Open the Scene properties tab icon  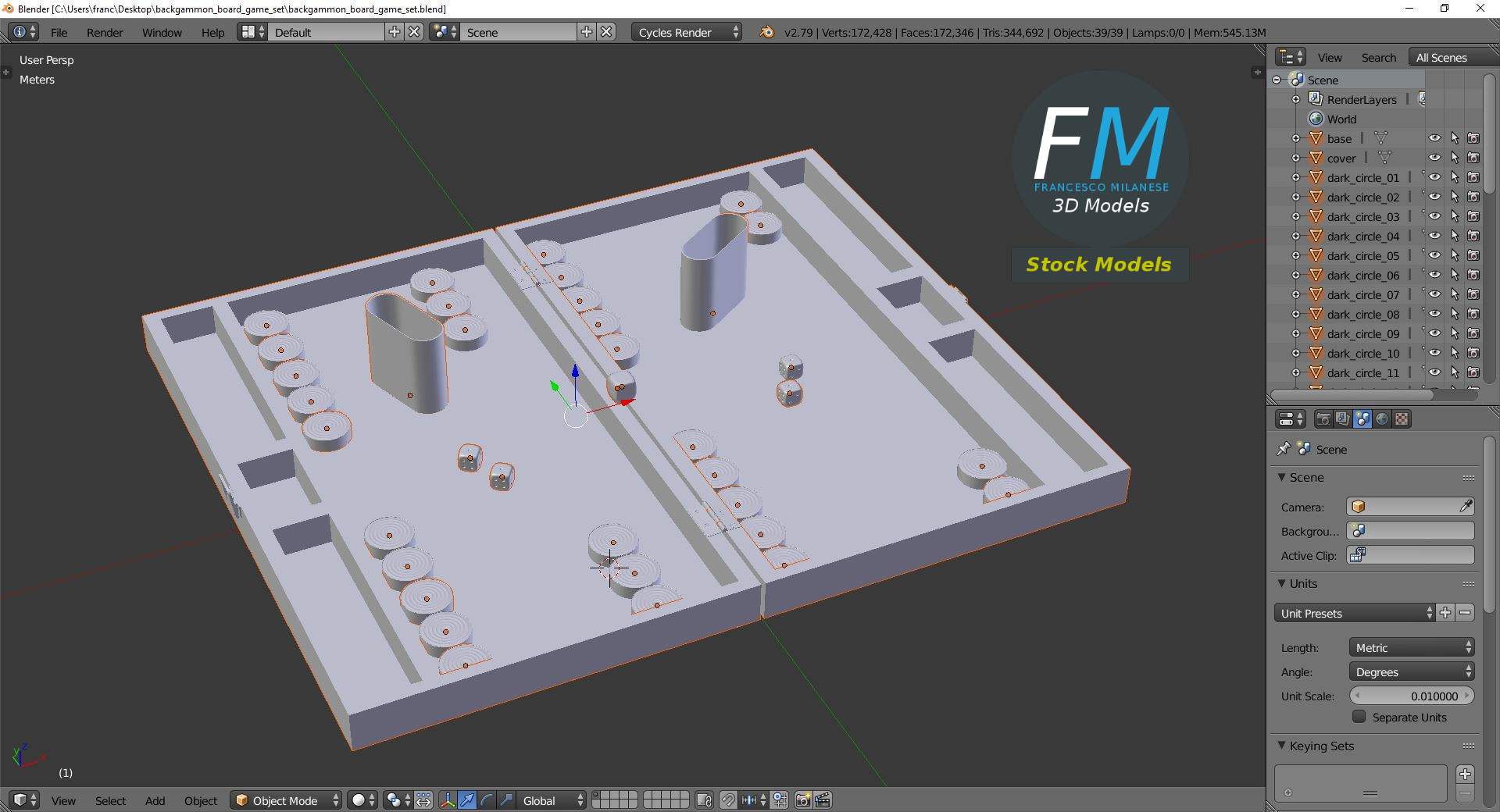1362,419
